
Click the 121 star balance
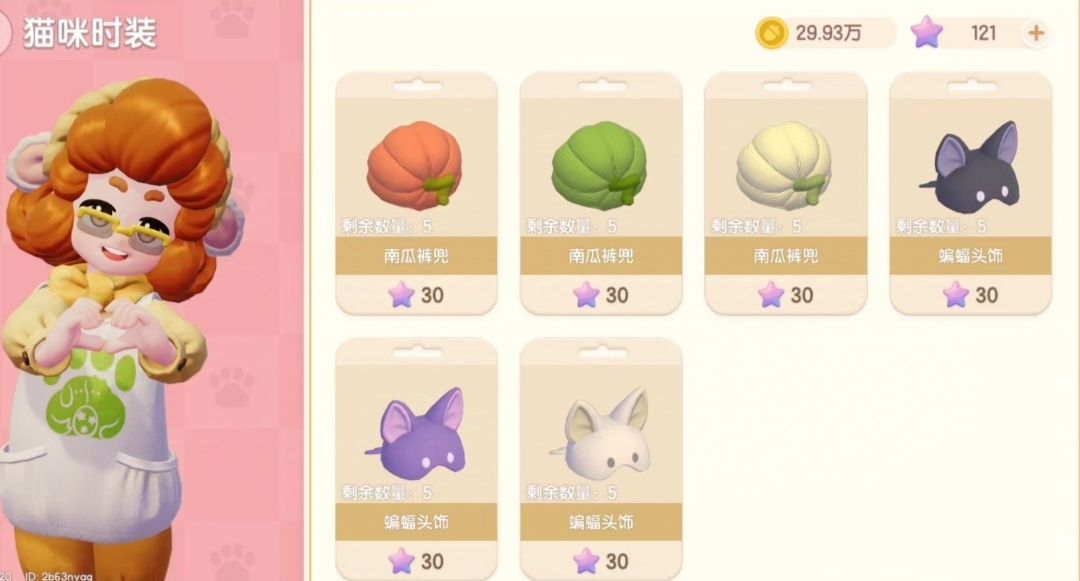(983, 32)
